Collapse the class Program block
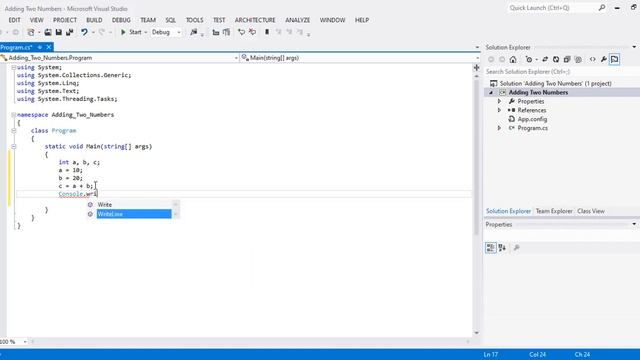 [x=13, y=131]
